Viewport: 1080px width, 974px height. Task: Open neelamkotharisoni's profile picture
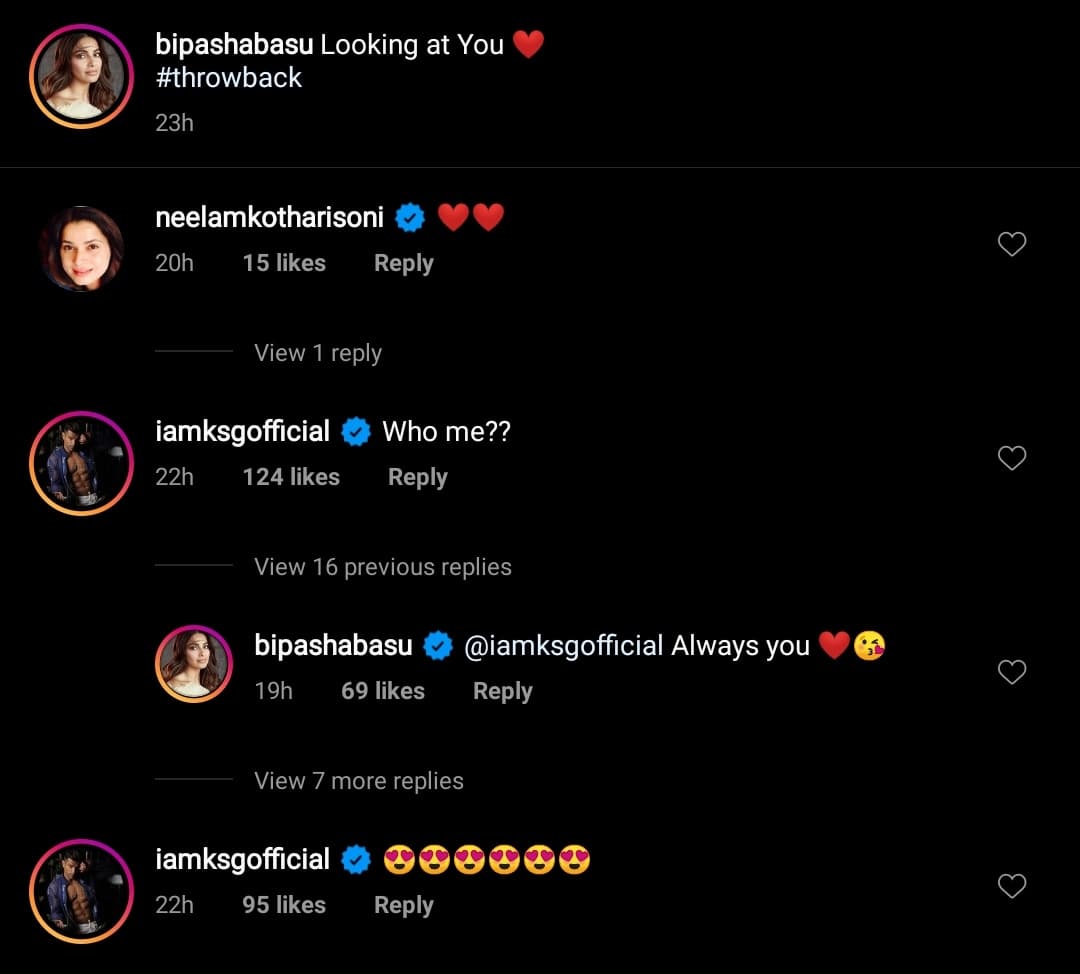point(81,248)
